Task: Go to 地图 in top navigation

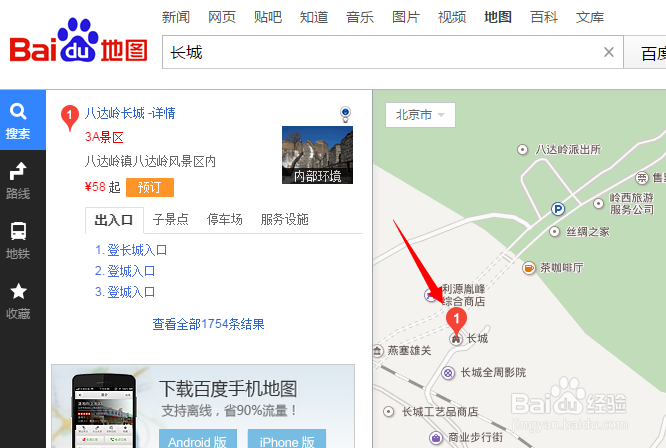Action: point(498,17)
